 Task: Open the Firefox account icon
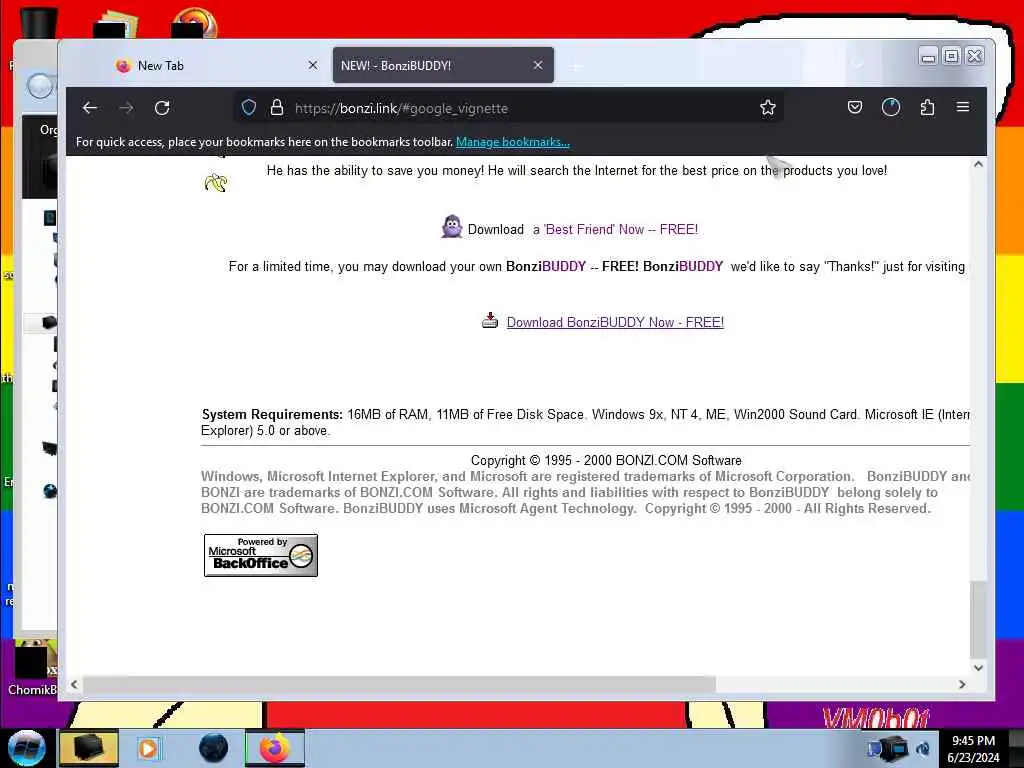click(891, 107)
